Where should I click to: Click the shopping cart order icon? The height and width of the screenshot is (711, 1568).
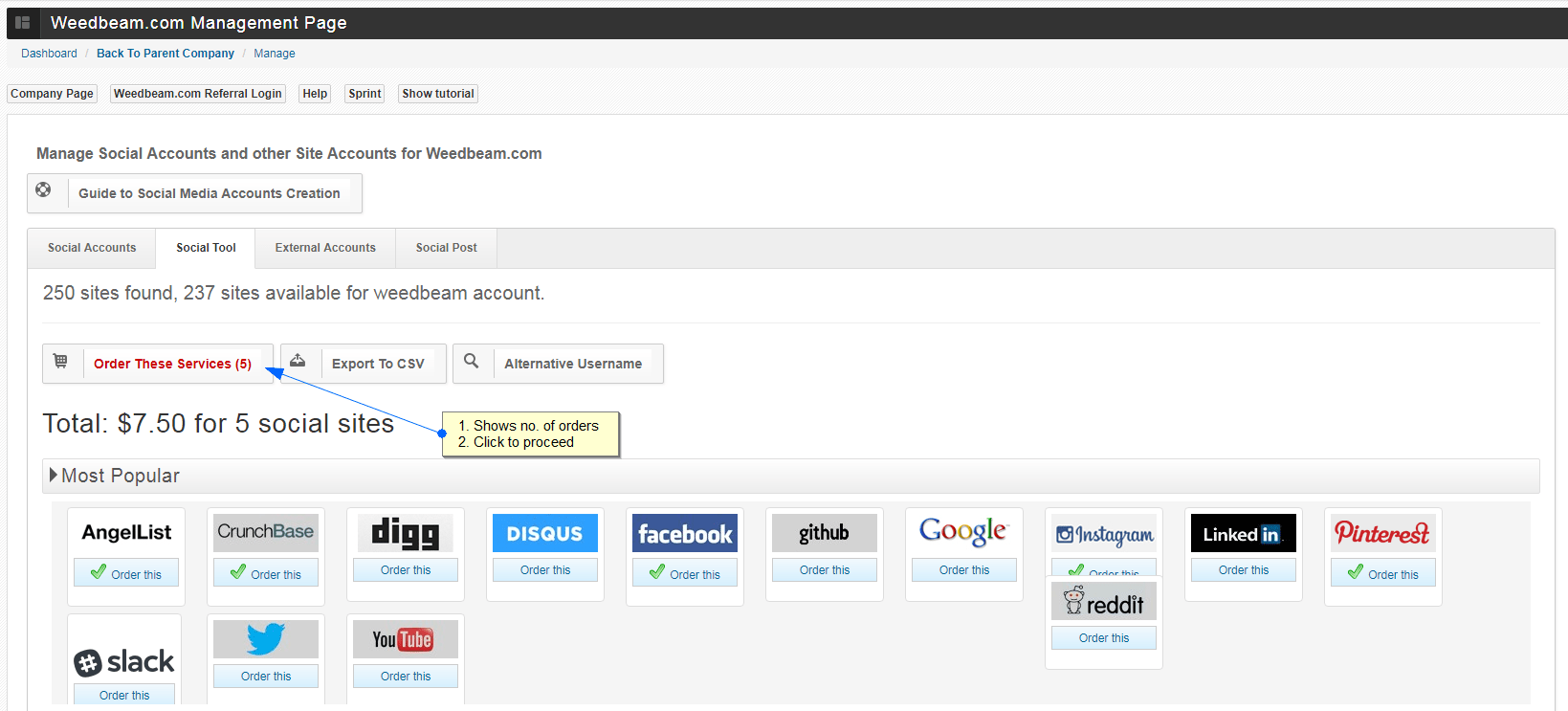coord(60,361)
